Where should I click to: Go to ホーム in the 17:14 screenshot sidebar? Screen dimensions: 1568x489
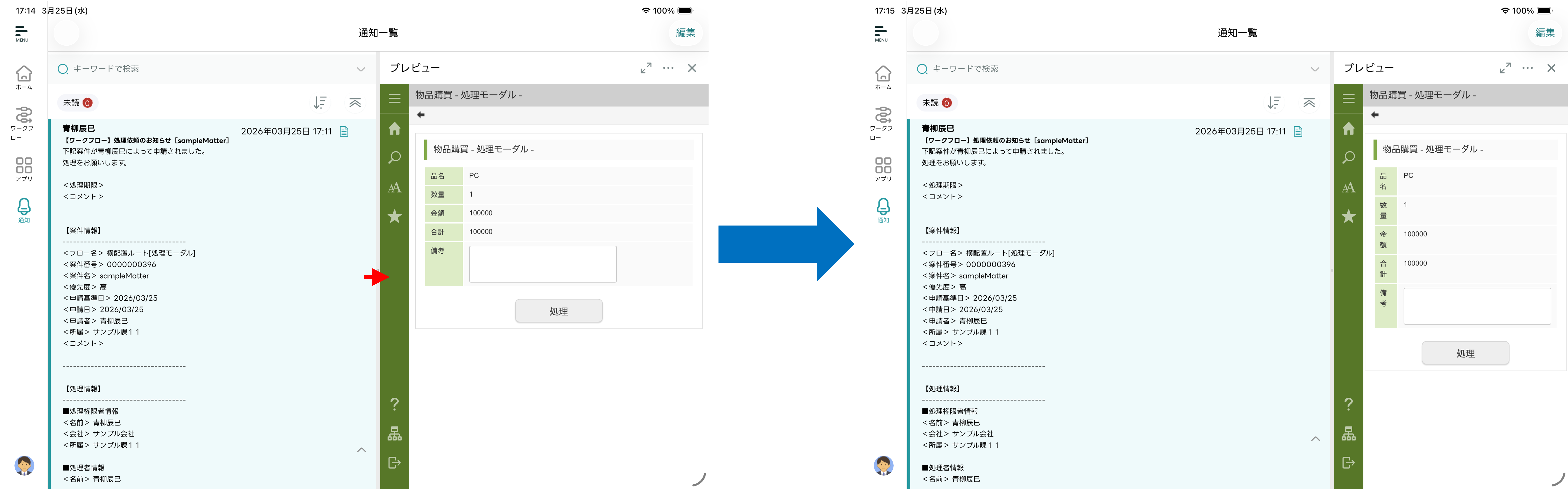click(24, 77)
